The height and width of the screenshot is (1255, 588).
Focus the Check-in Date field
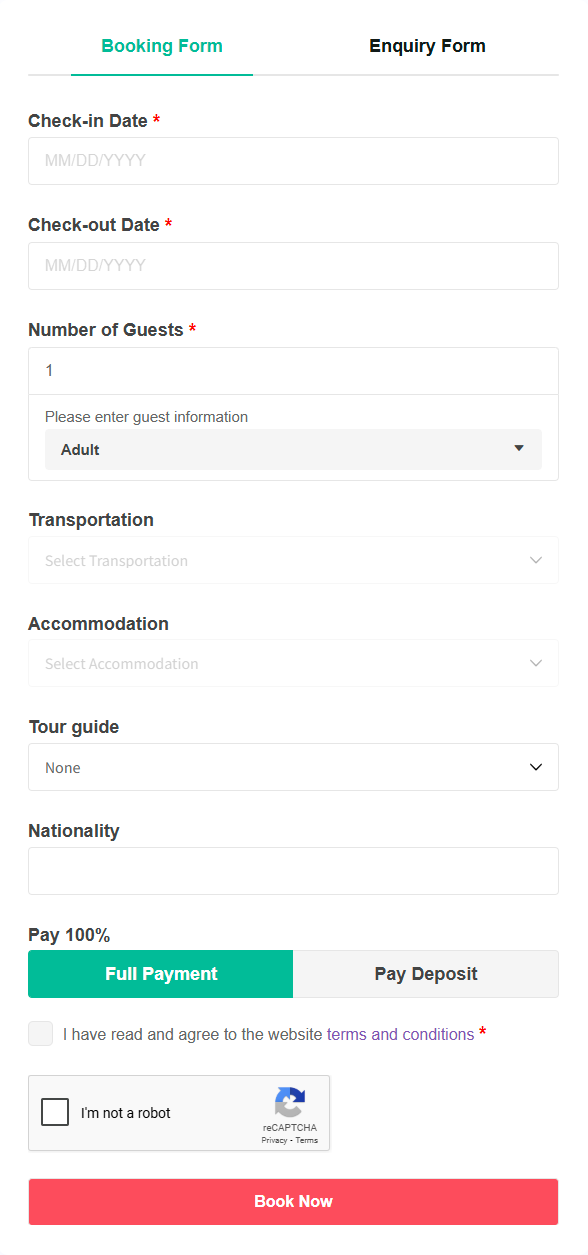pos(293,161)
